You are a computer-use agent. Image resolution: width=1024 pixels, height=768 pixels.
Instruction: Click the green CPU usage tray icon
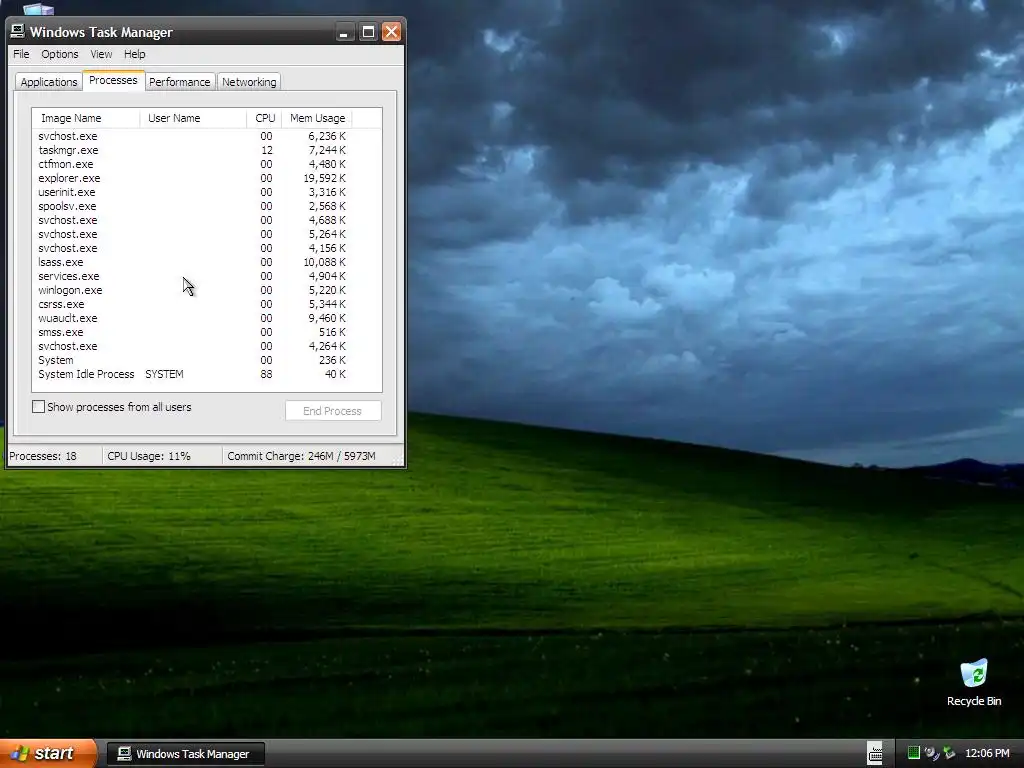(x=914, y=753)
